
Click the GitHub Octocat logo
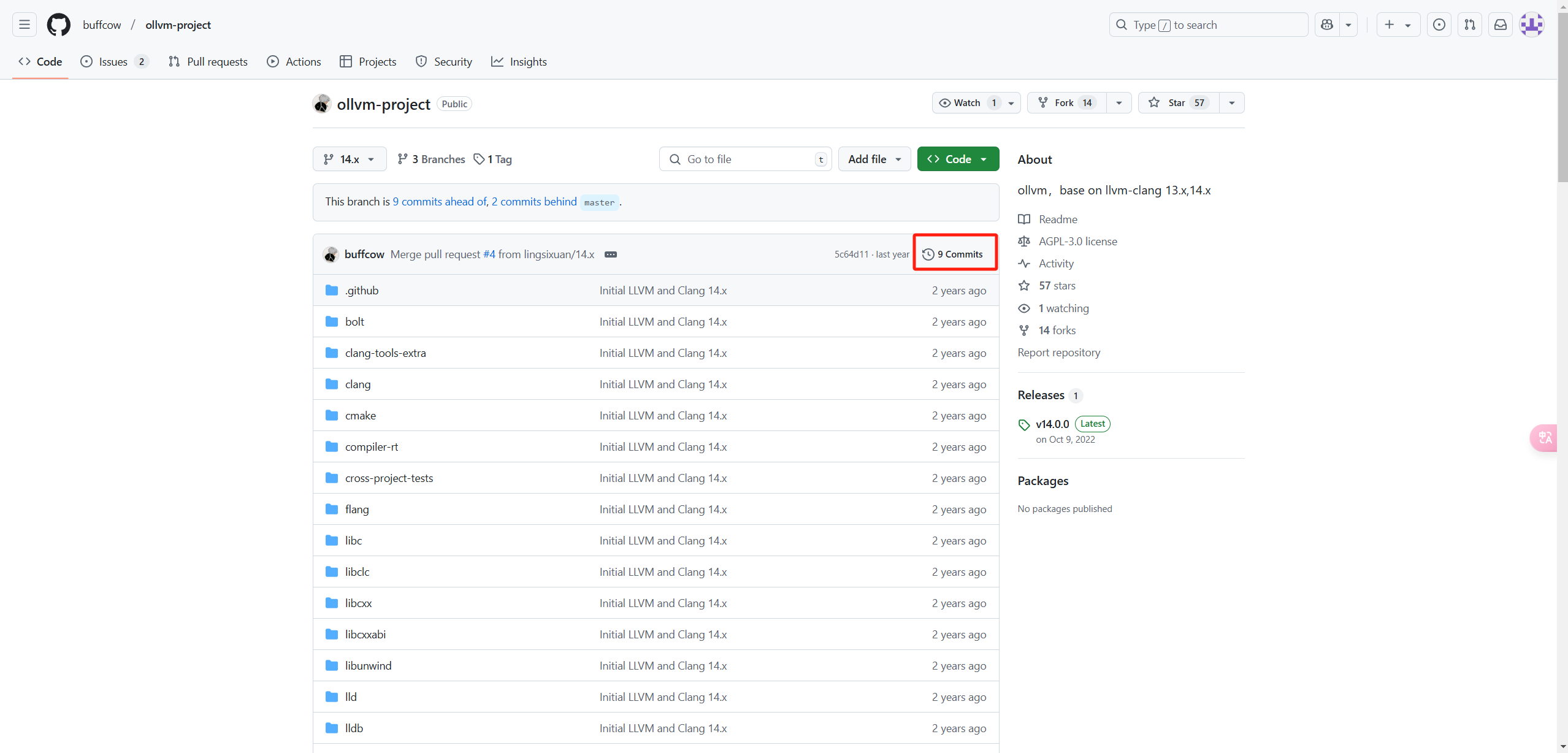click(59, 25)
